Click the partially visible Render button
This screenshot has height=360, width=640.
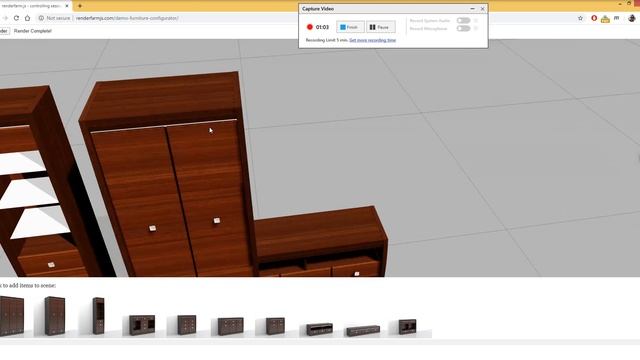pyautogui.click(x=4, y=31)
